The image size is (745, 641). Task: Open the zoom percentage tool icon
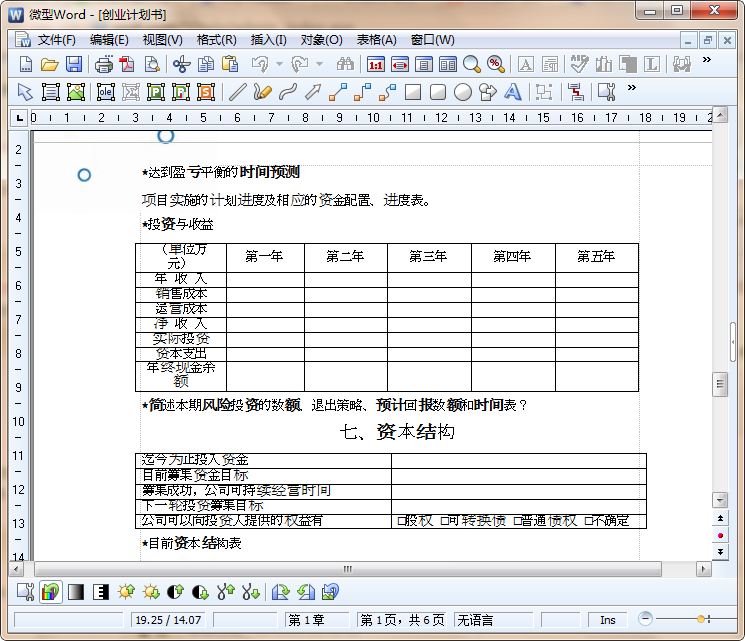point(496,64)
